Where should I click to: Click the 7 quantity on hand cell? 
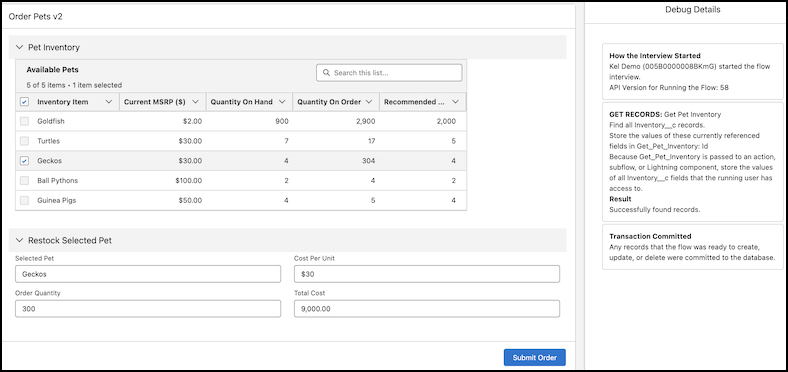coord(286,141)
